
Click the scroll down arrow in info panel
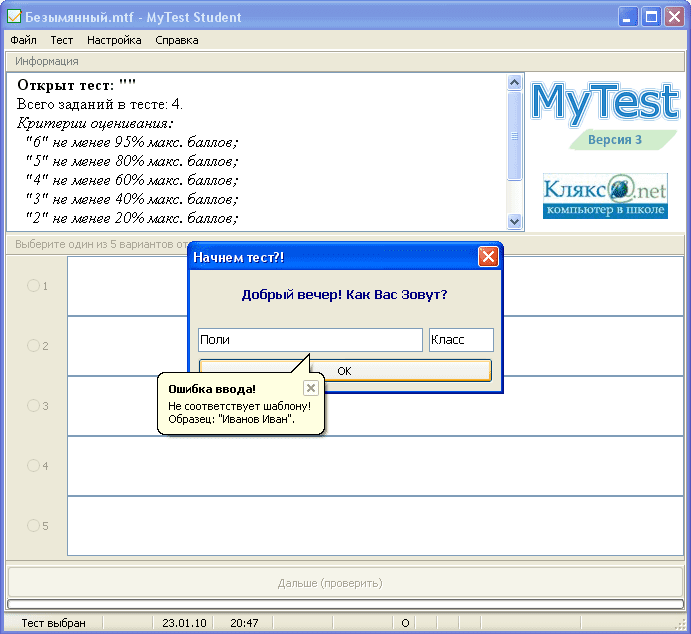click(514, 221)
